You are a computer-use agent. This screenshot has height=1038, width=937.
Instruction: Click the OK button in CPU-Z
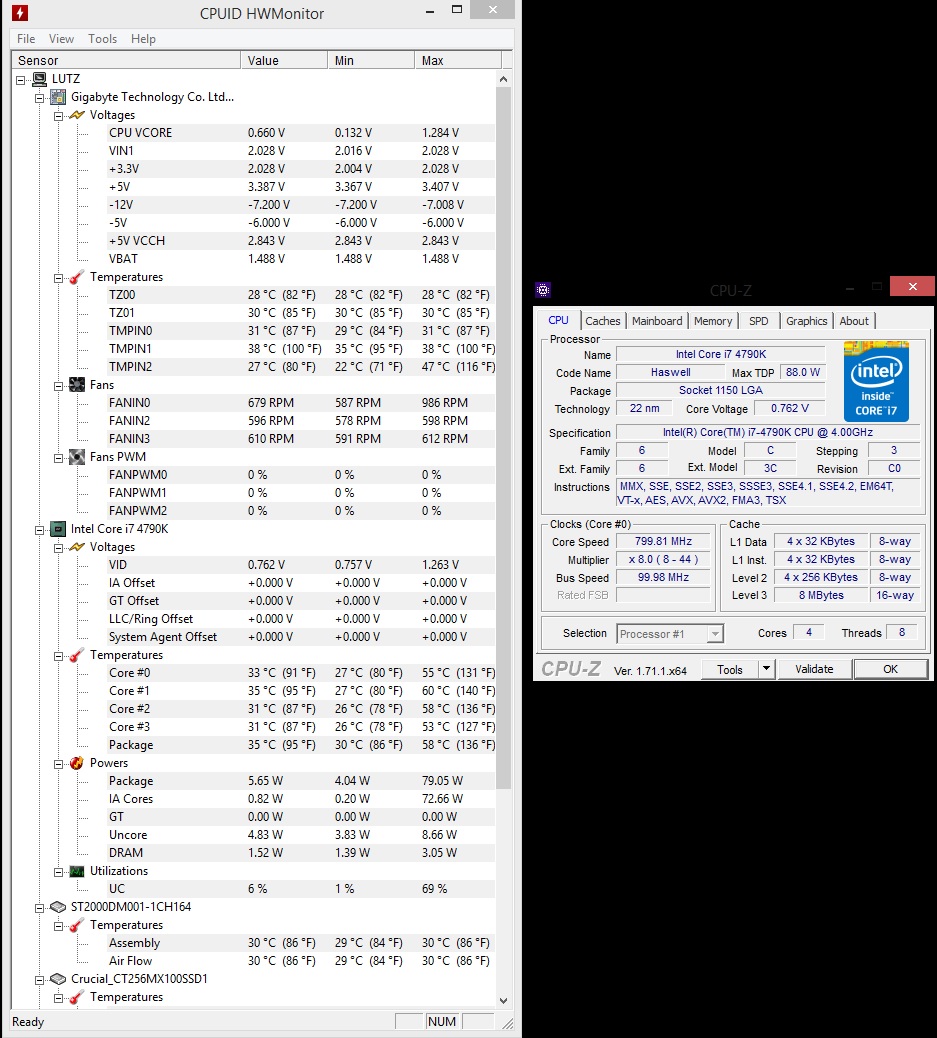point(891,669)
